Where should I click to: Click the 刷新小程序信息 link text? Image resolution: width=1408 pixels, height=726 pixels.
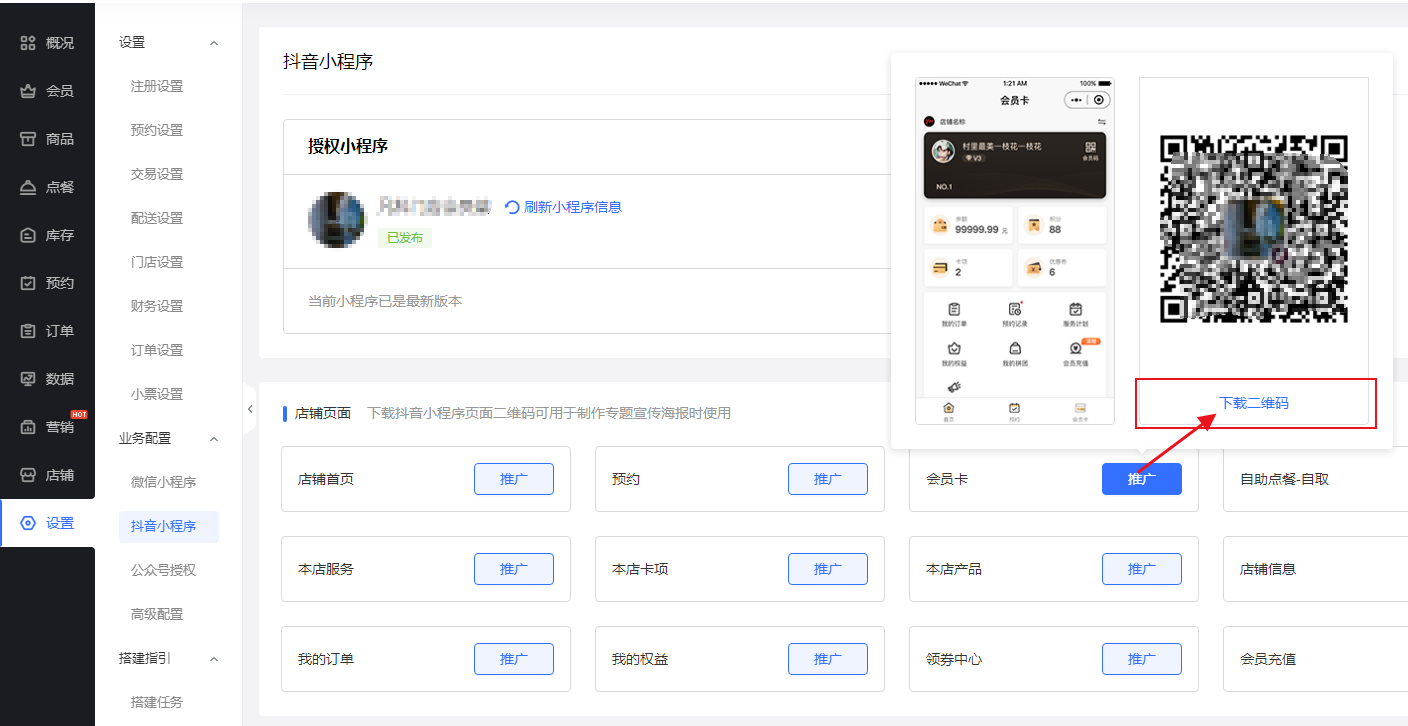pos(572,207)
